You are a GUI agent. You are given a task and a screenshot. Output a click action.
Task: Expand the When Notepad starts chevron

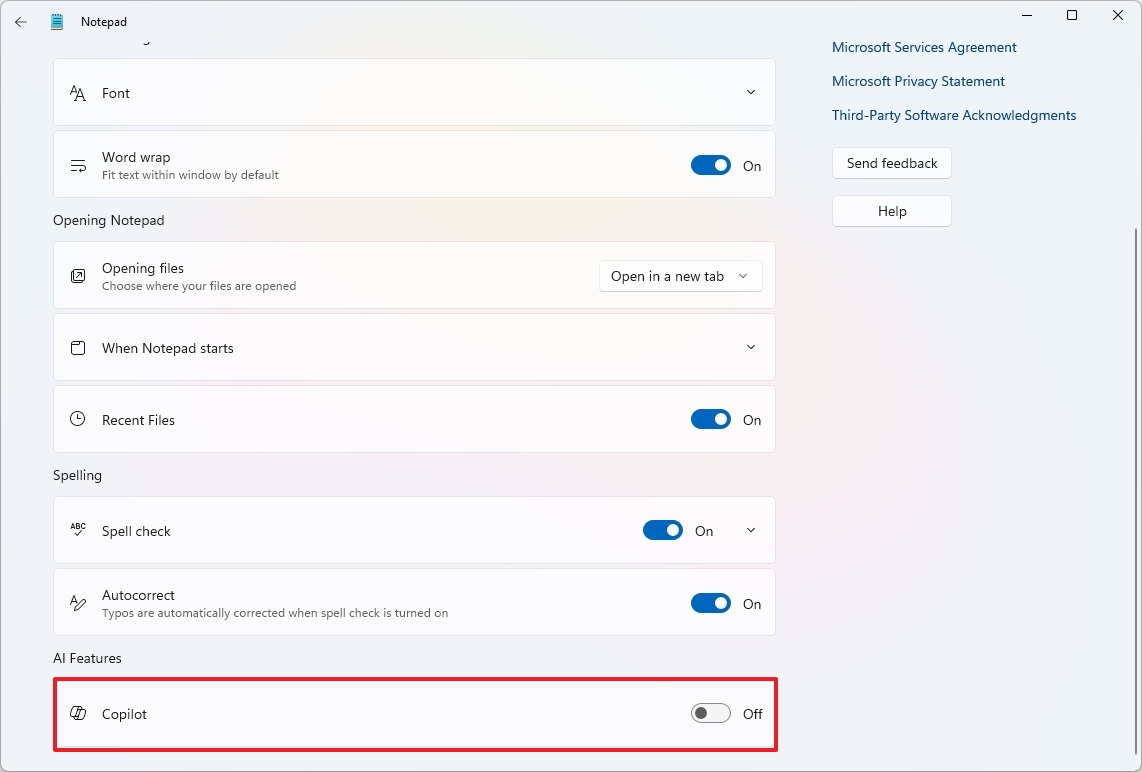click(751, 347)
